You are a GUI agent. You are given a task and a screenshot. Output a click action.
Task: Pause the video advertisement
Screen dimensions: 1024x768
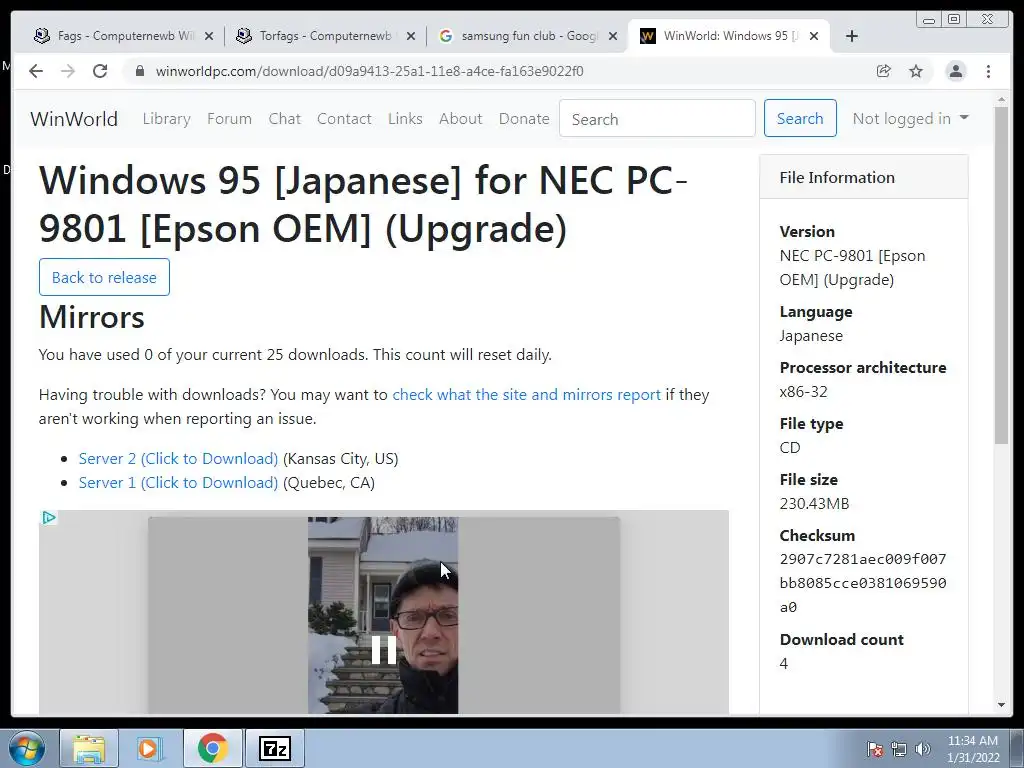[383, 650]
